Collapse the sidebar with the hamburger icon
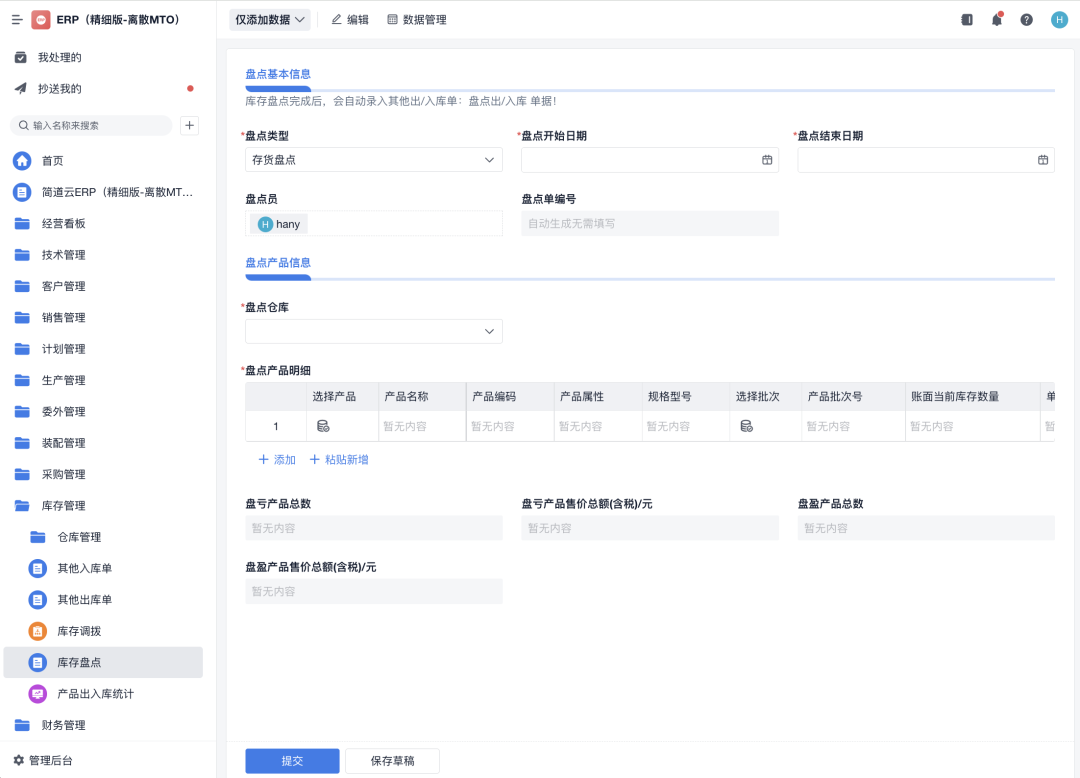 (17, 20)
